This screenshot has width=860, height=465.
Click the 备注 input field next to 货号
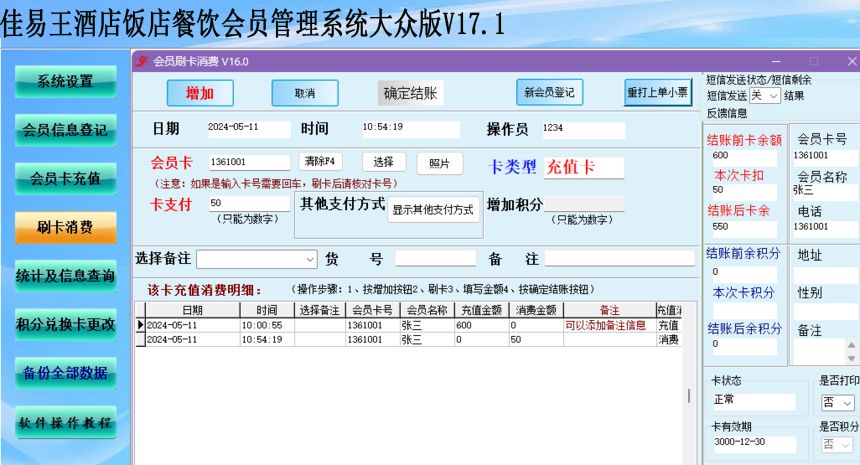pyautogui.click(x=620, y=258)
